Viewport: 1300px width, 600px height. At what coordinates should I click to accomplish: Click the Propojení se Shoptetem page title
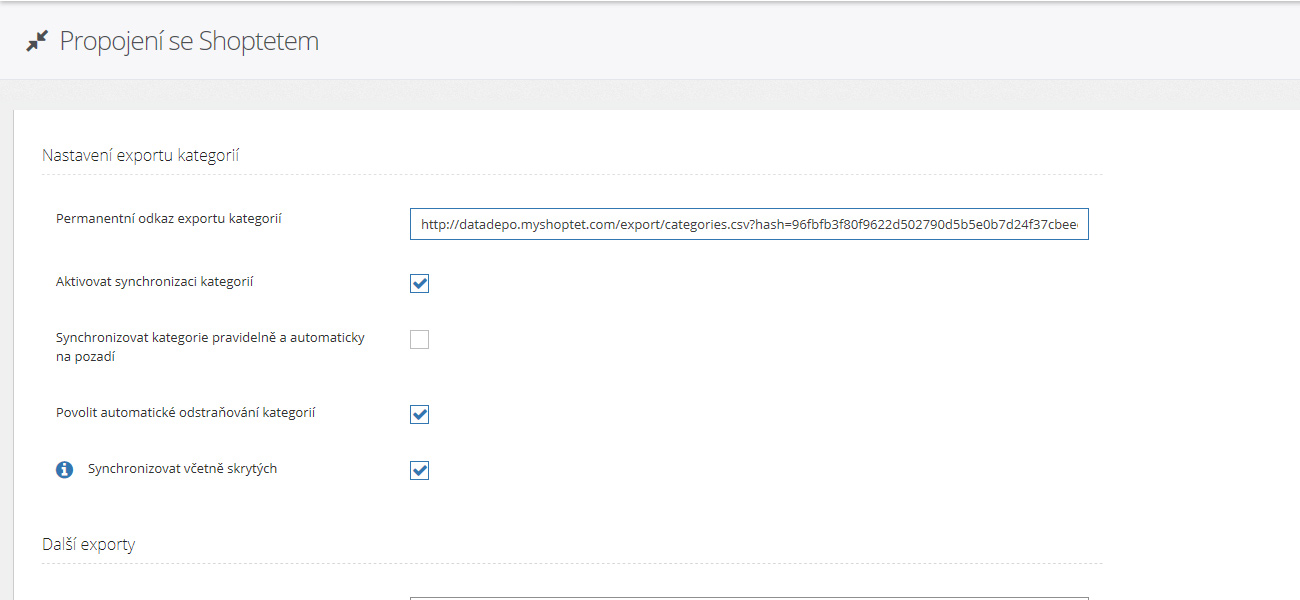(189, 41)
